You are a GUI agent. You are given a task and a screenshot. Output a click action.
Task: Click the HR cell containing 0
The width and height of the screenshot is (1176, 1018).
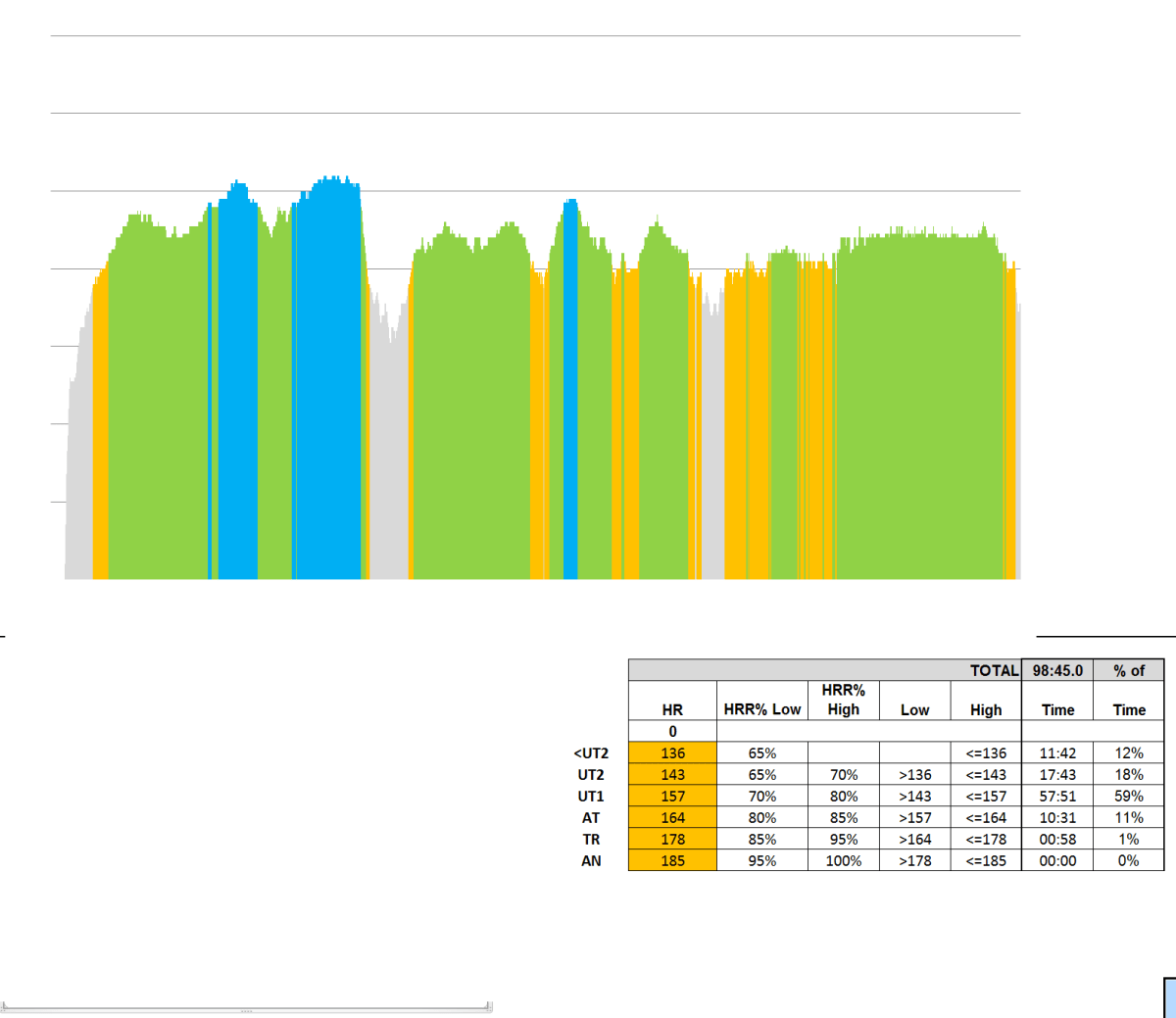pos(672,732)
